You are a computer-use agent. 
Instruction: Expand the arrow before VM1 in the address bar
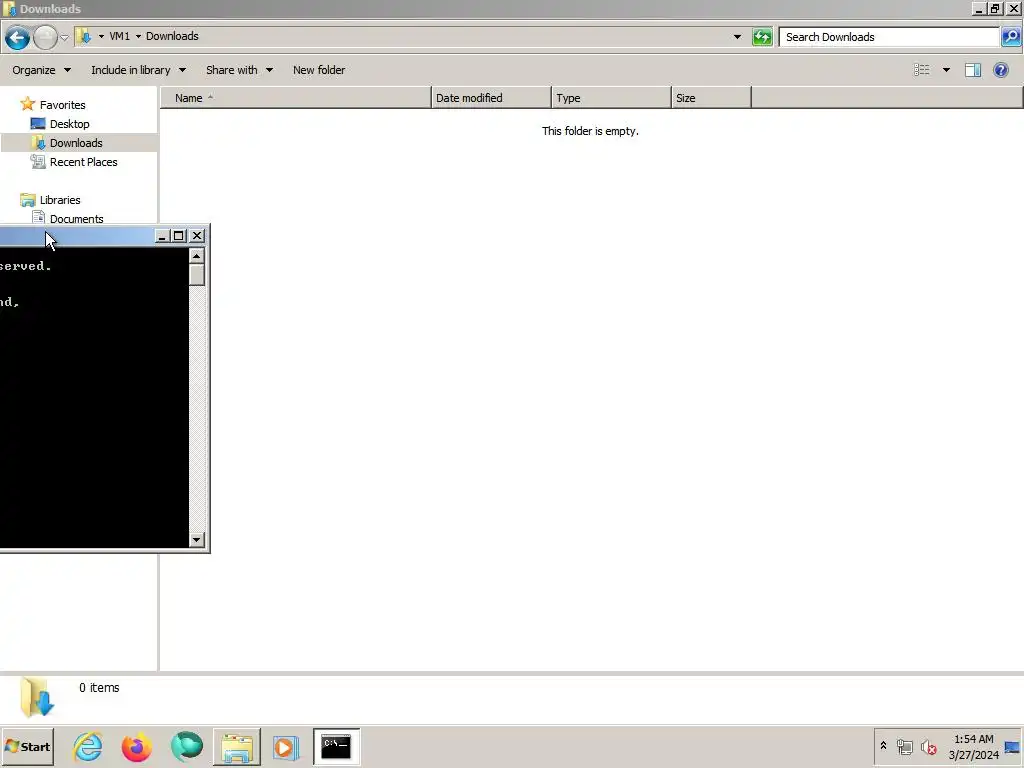[x=101, y=37]
